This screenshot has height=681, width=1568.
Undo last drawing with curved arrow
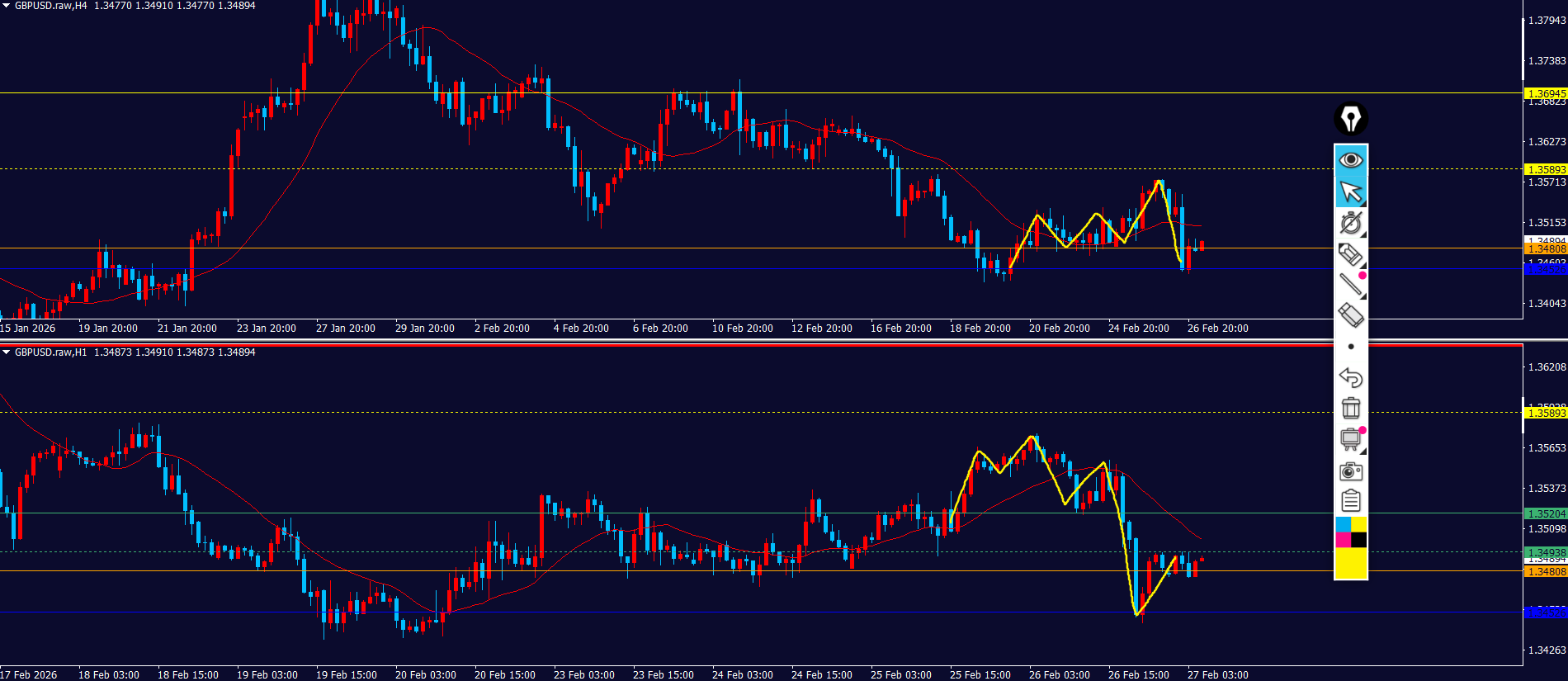coord(1350,377)
